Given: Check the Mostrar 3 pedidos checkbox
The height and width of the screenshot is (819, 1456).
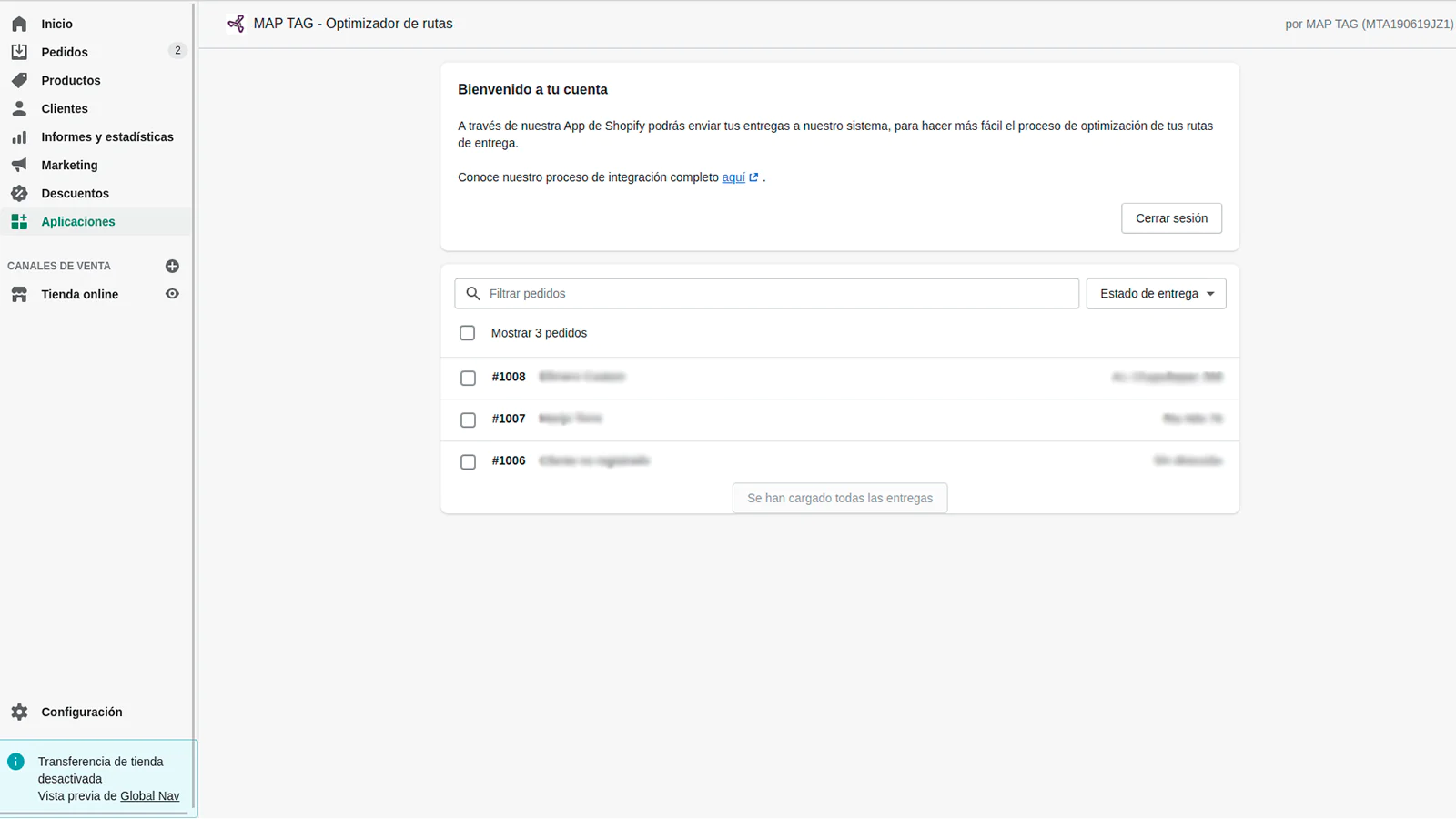Looking at the screenshot, I should tap(468, 333).
